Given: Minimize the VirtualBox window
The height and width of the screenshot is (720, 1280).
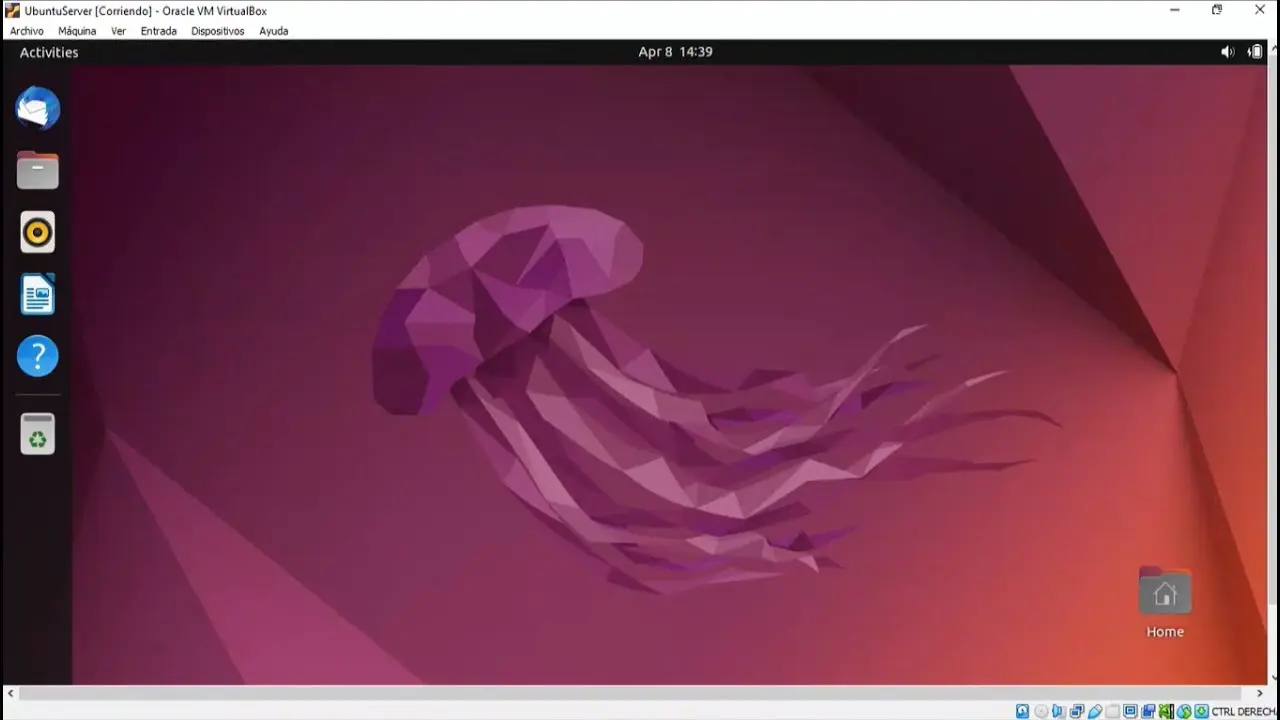Looking at the screenshot, I should (x=1175, y=10).
